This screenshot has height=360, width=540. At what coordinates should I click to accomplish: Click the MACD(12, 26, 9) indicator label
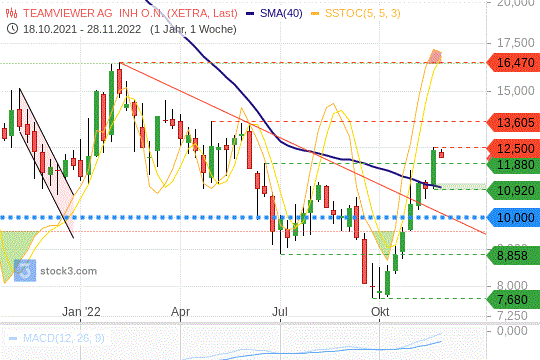63,338
